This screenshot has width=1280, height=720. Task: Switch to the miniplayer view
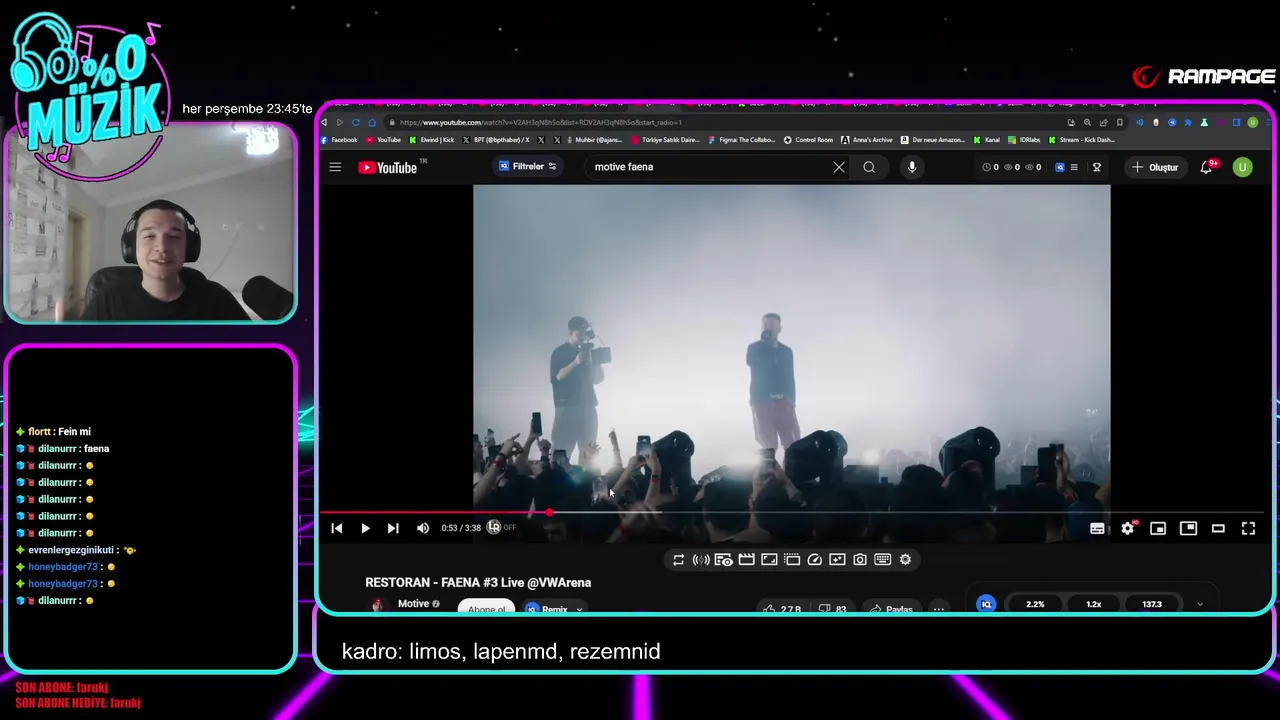[1158, 528]
